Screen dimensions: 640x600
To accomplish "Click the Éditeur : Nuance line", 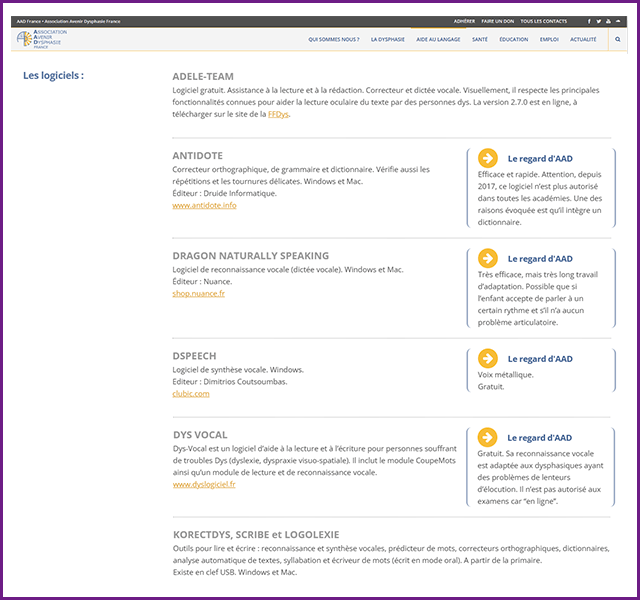I will [202, 282].
